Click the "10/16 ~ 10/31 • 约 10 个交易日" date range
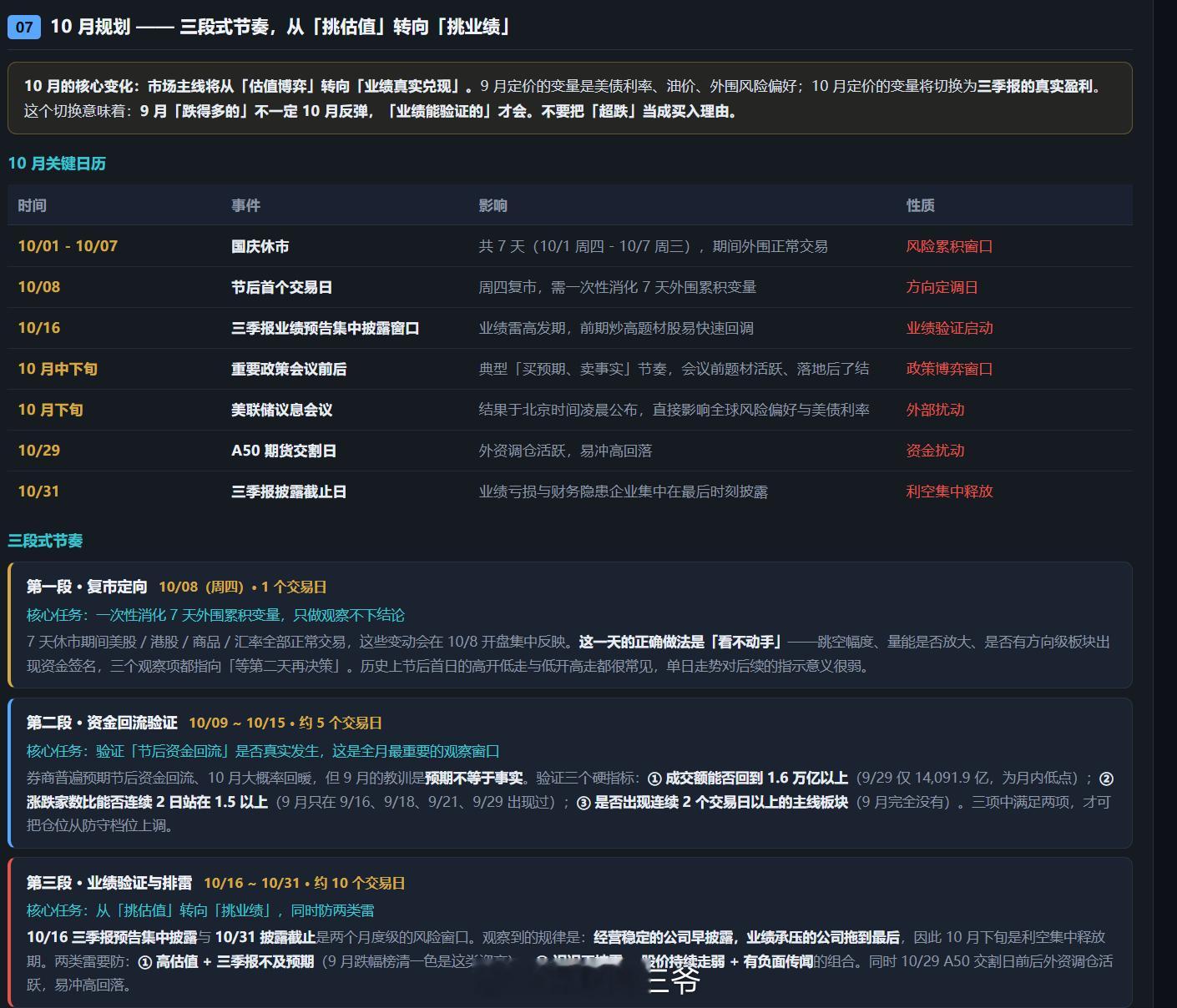 tap(305, 883)
